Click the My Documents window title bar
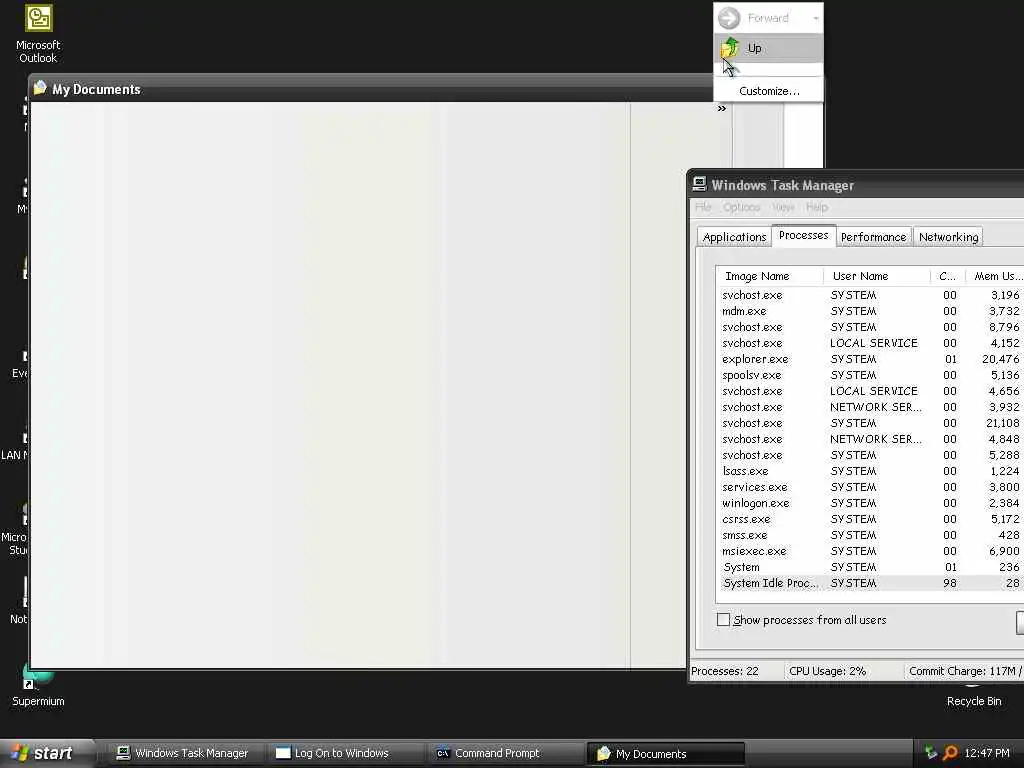This screenshot has width=1024, height=768. (x=372, y=89)
